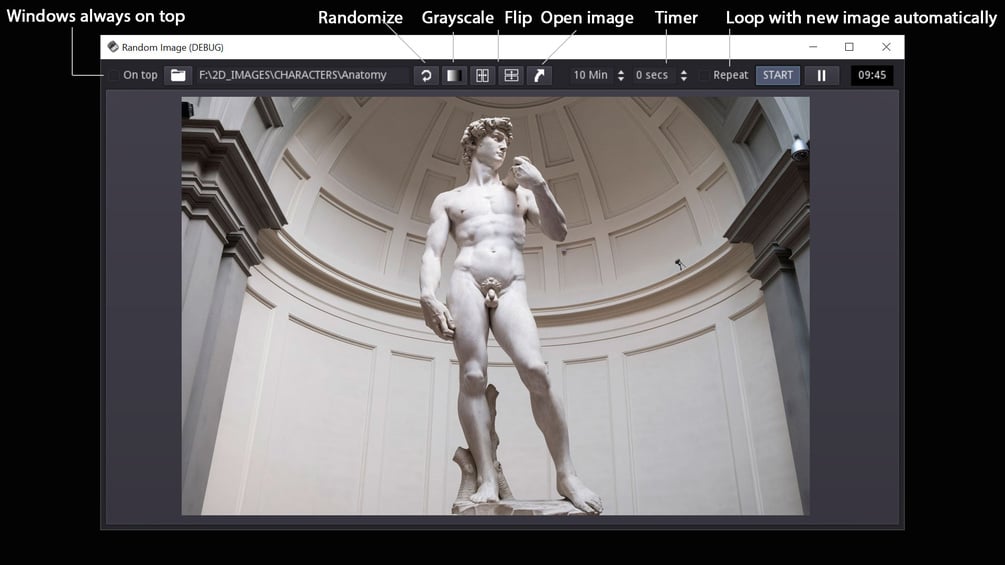Click the 09:45 countdown display
1005x565 pixels.
(872, 75)
